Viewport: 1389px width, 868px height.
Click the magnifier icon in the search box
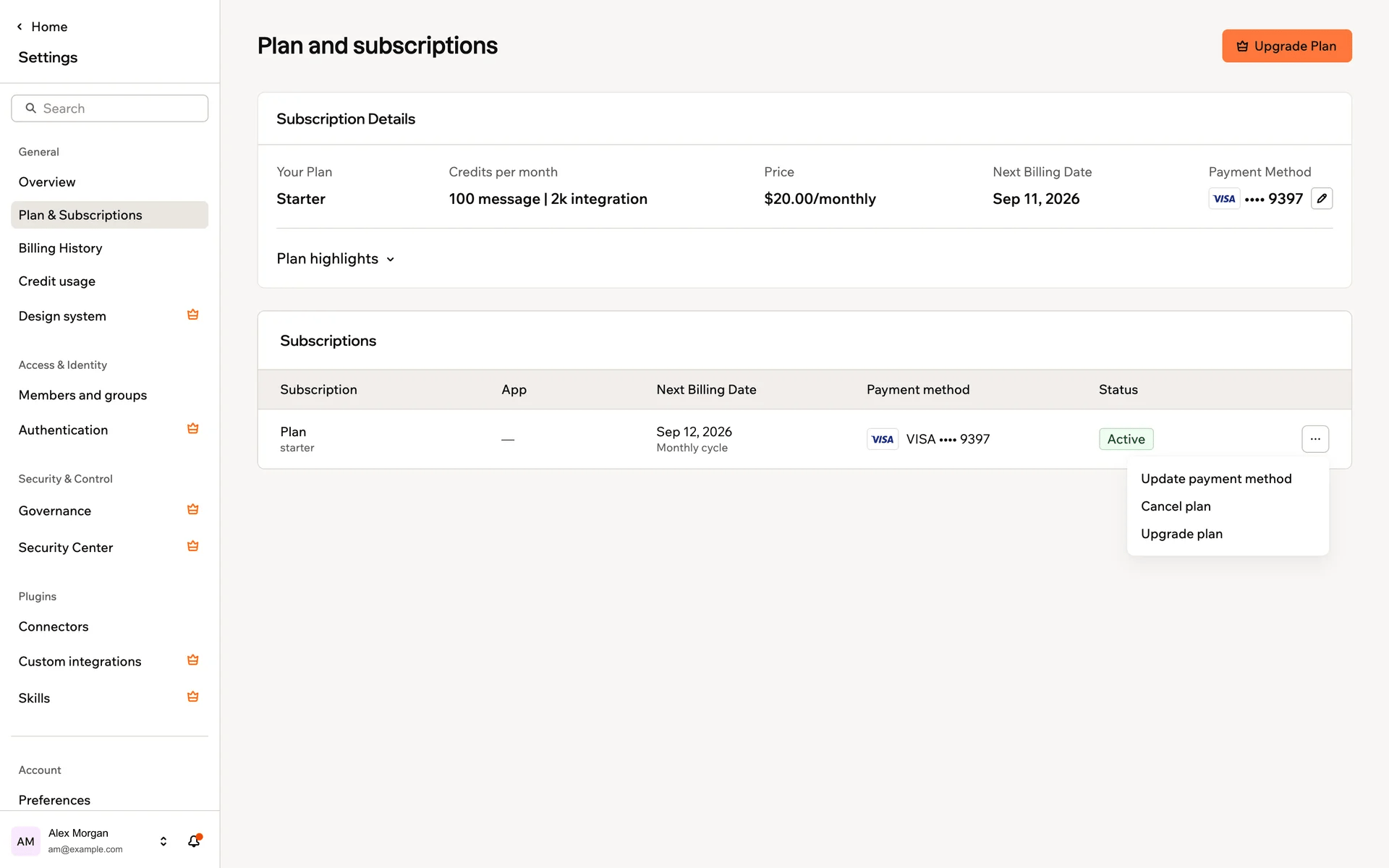point(30,109)
